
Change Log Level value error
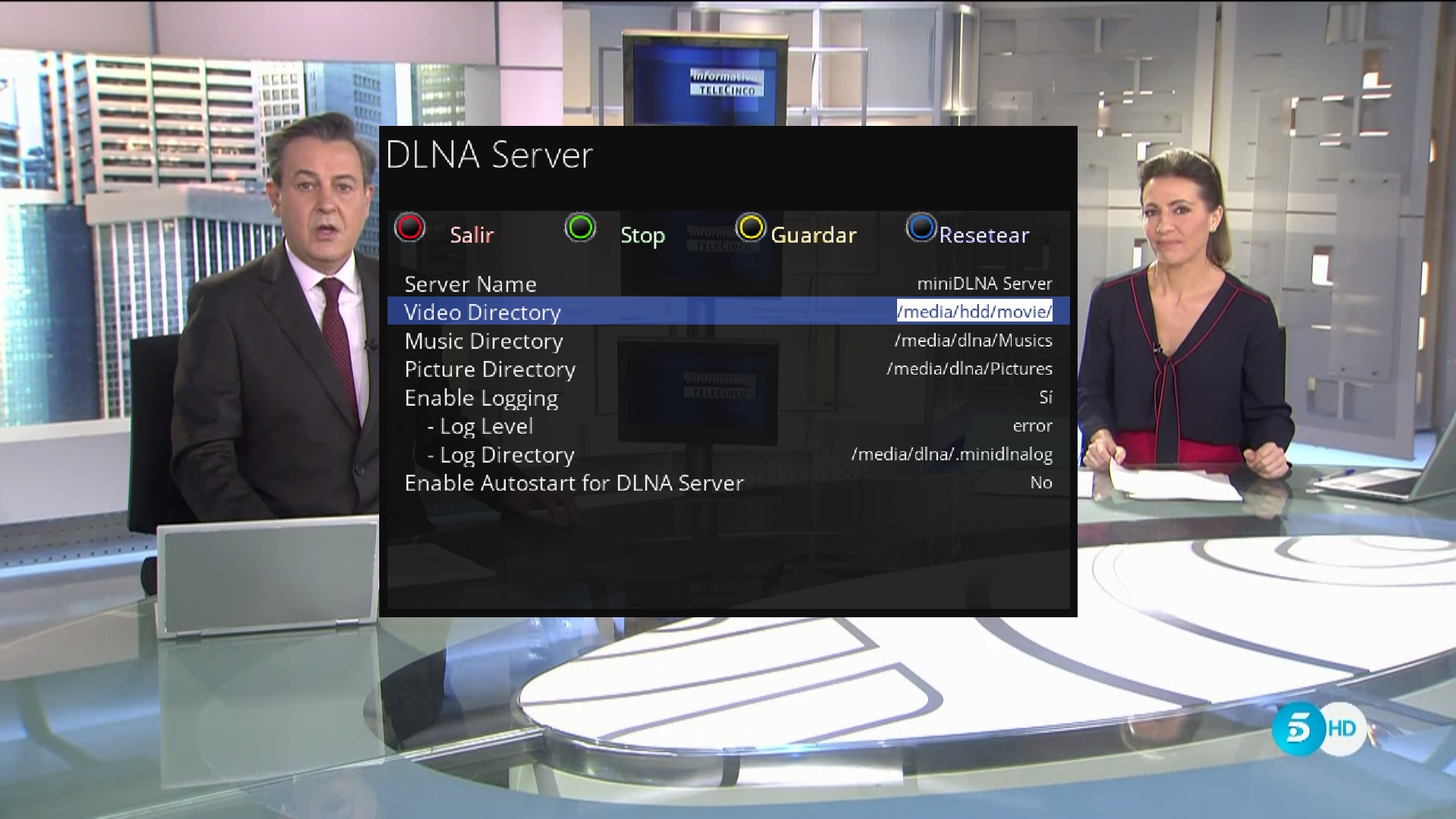[1032, 426]
